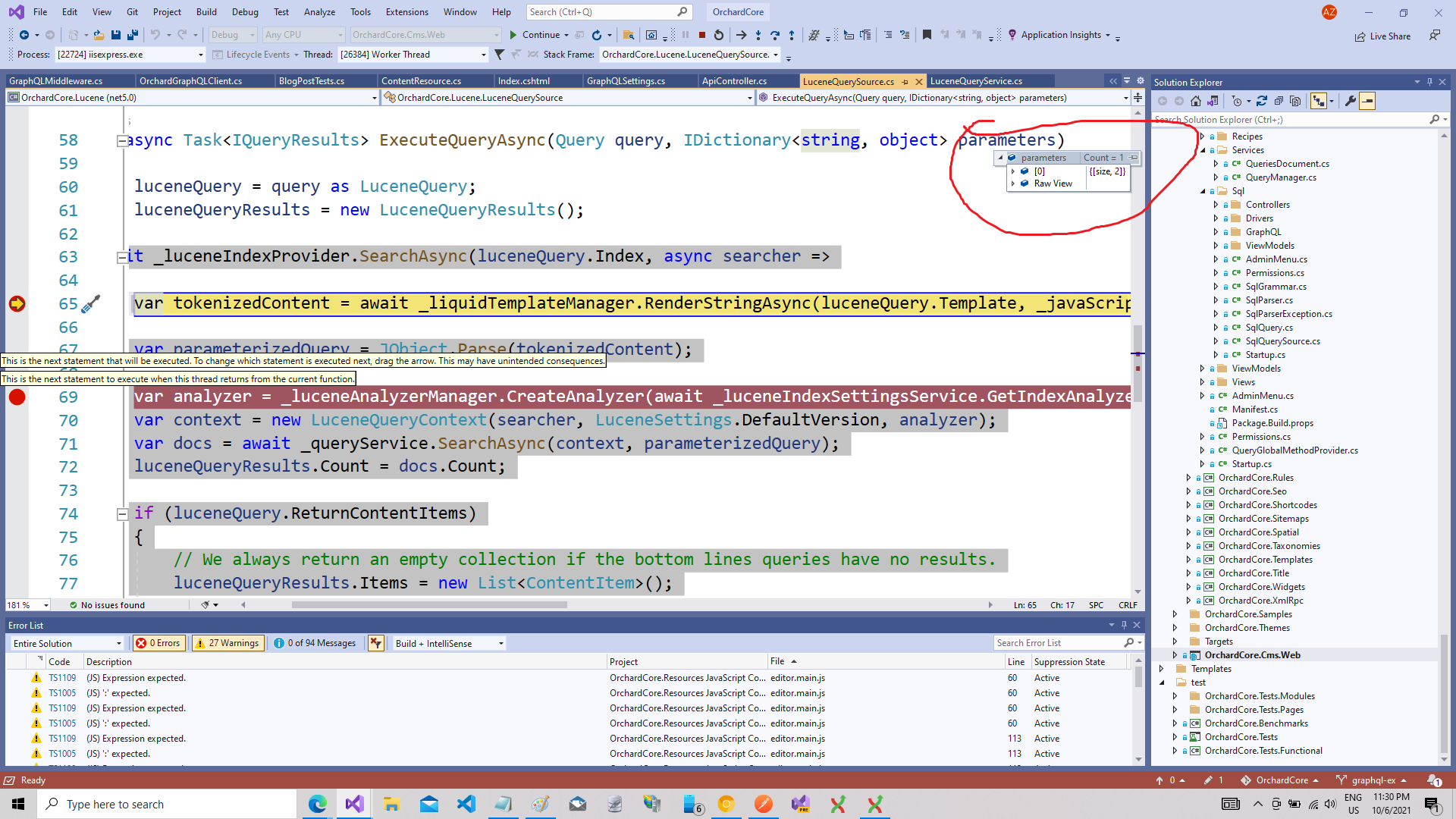This screenshot has height=819, width=1456.
Task: Click the Live Share link
Action: tap(1383, 36)
